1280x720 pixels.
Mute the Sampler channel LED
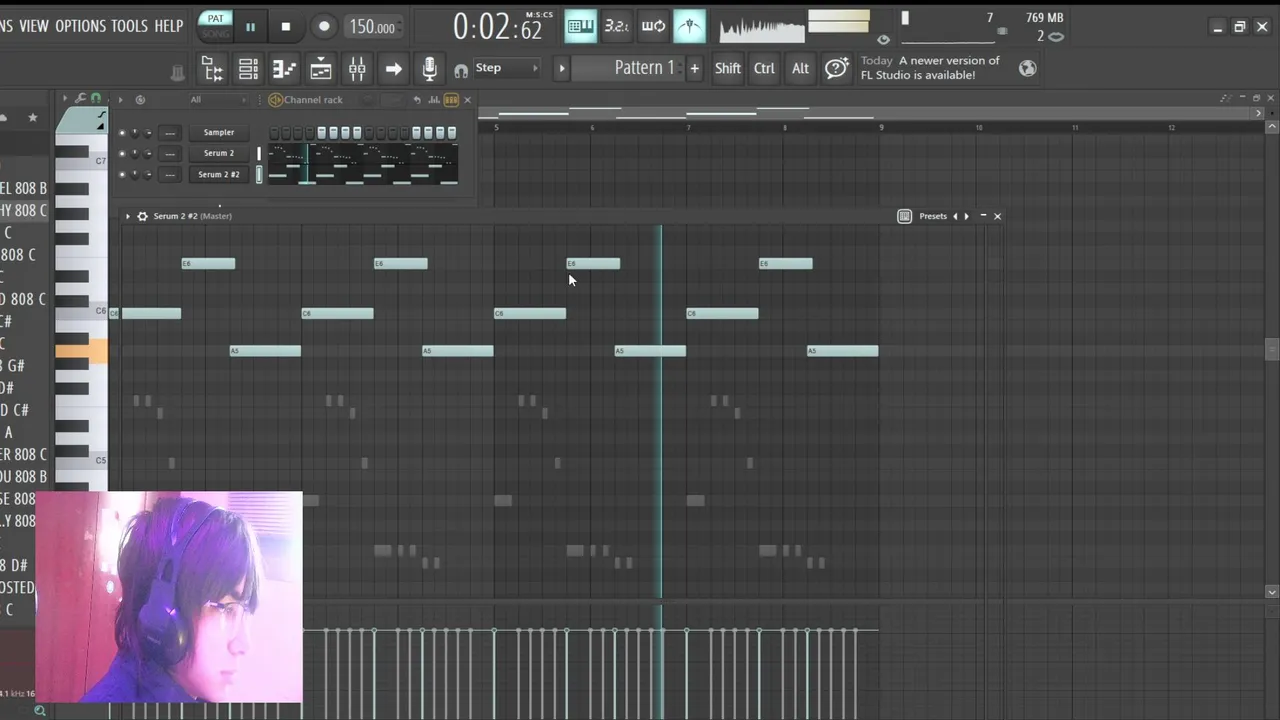pos(122,133)
